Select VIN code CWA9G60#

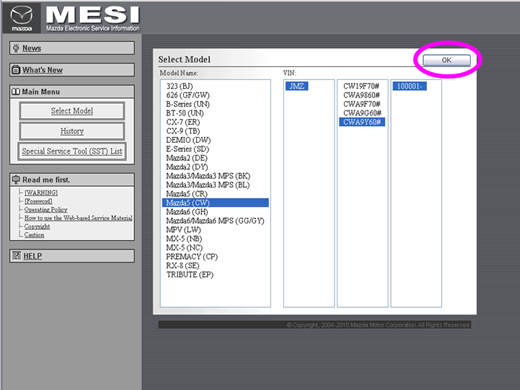tap(362, 113)
